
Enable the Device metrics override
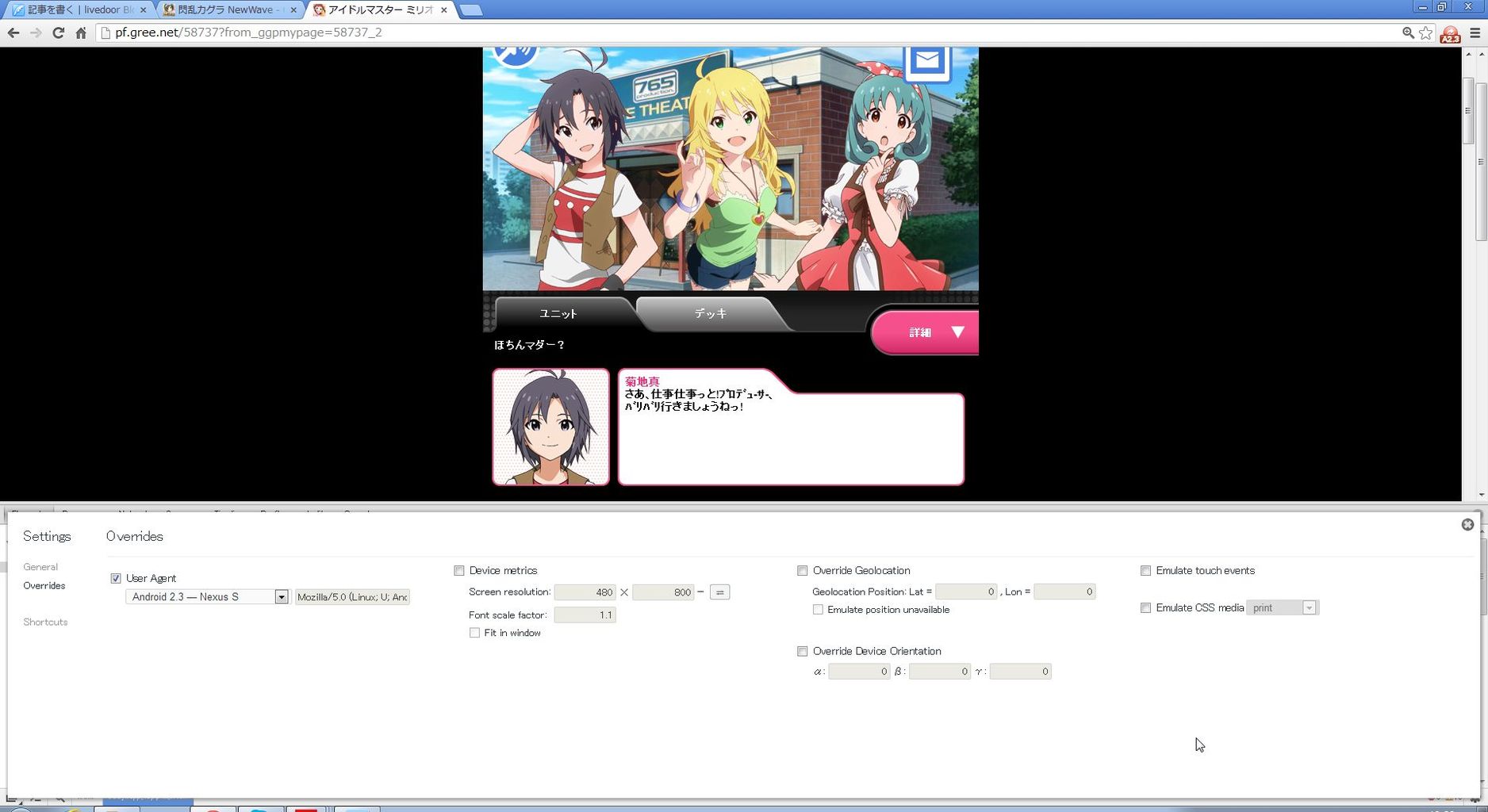click(x=459, y=571)
